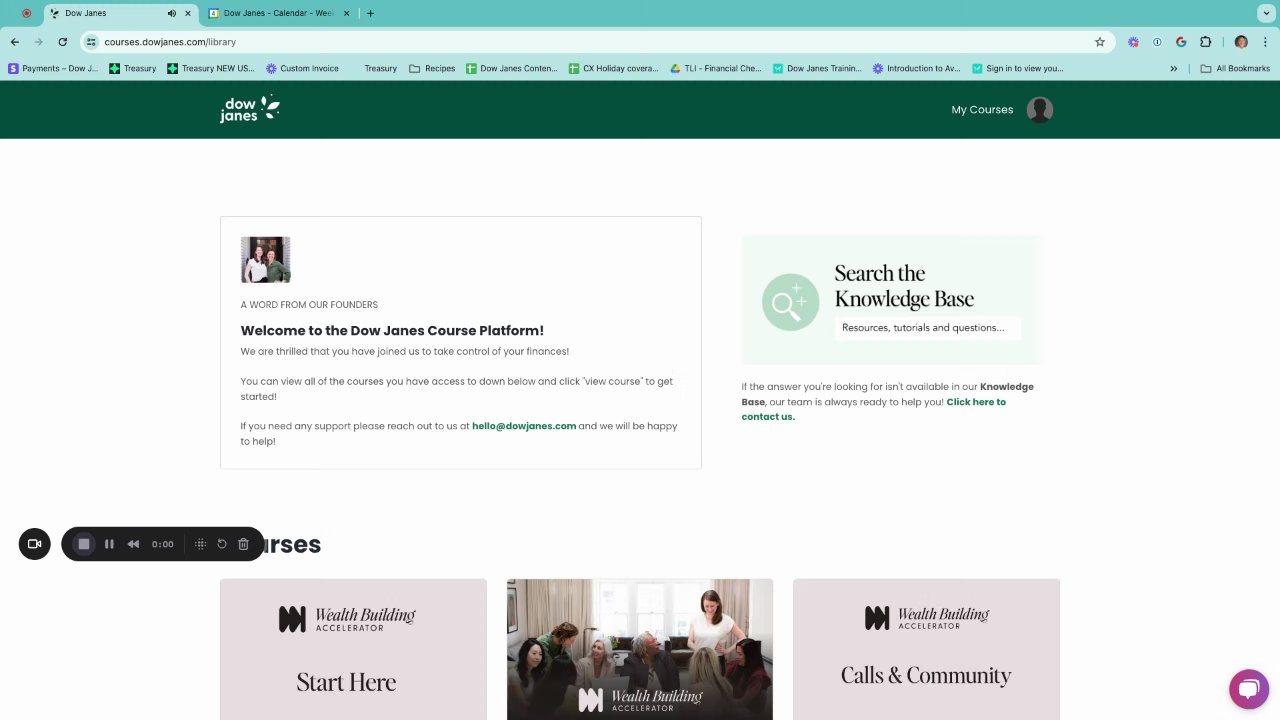Click the red recording indicator in tab strip
The height and width of the screenshot is (720, 1280).
click(26, 13)
